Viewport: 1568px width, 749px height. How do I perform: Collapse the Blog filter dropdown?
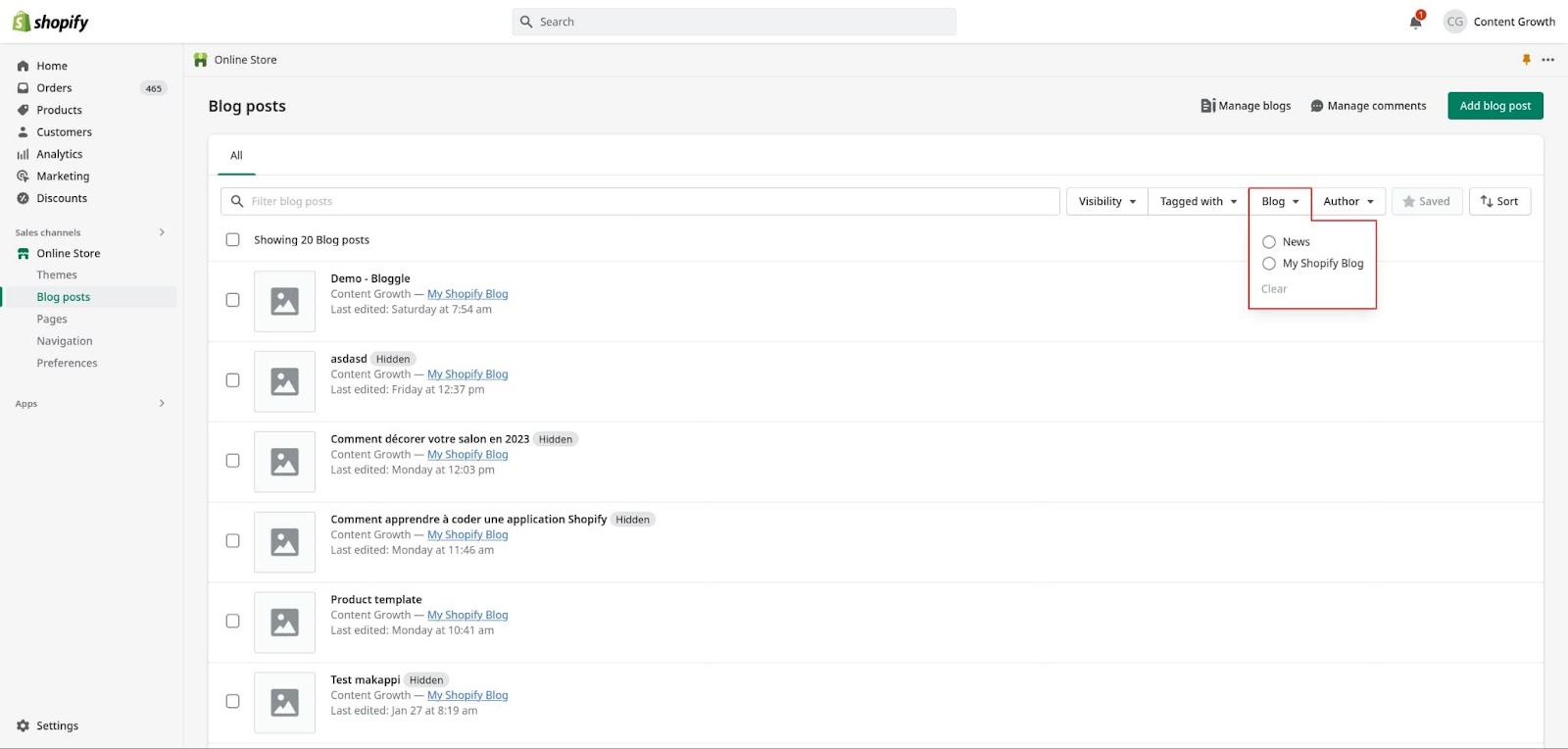[1280, 201]
